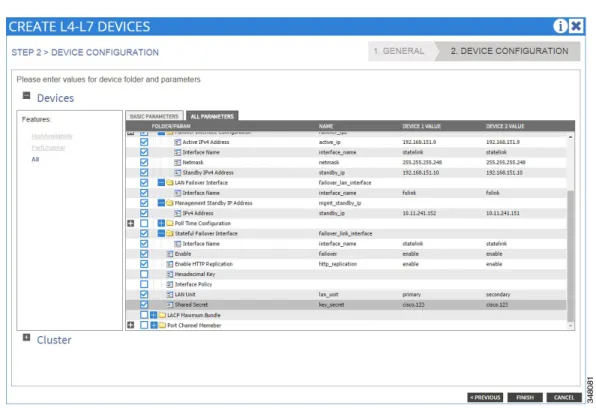
Task: Select the Device 1 'folink' value cell
Action: (x=409, y=193)
